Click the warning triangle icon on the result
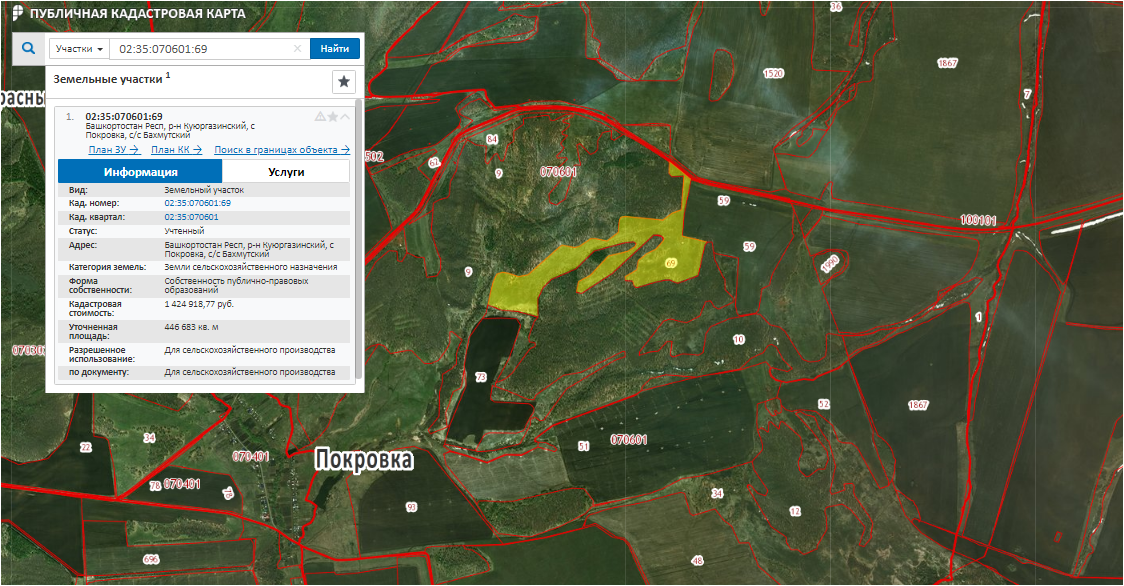This screenshot has width=1124, height=586. click(320, 117)
